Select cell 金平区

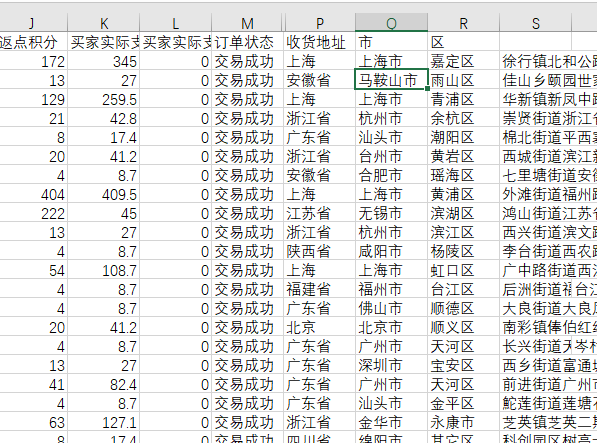coord(463,403)
